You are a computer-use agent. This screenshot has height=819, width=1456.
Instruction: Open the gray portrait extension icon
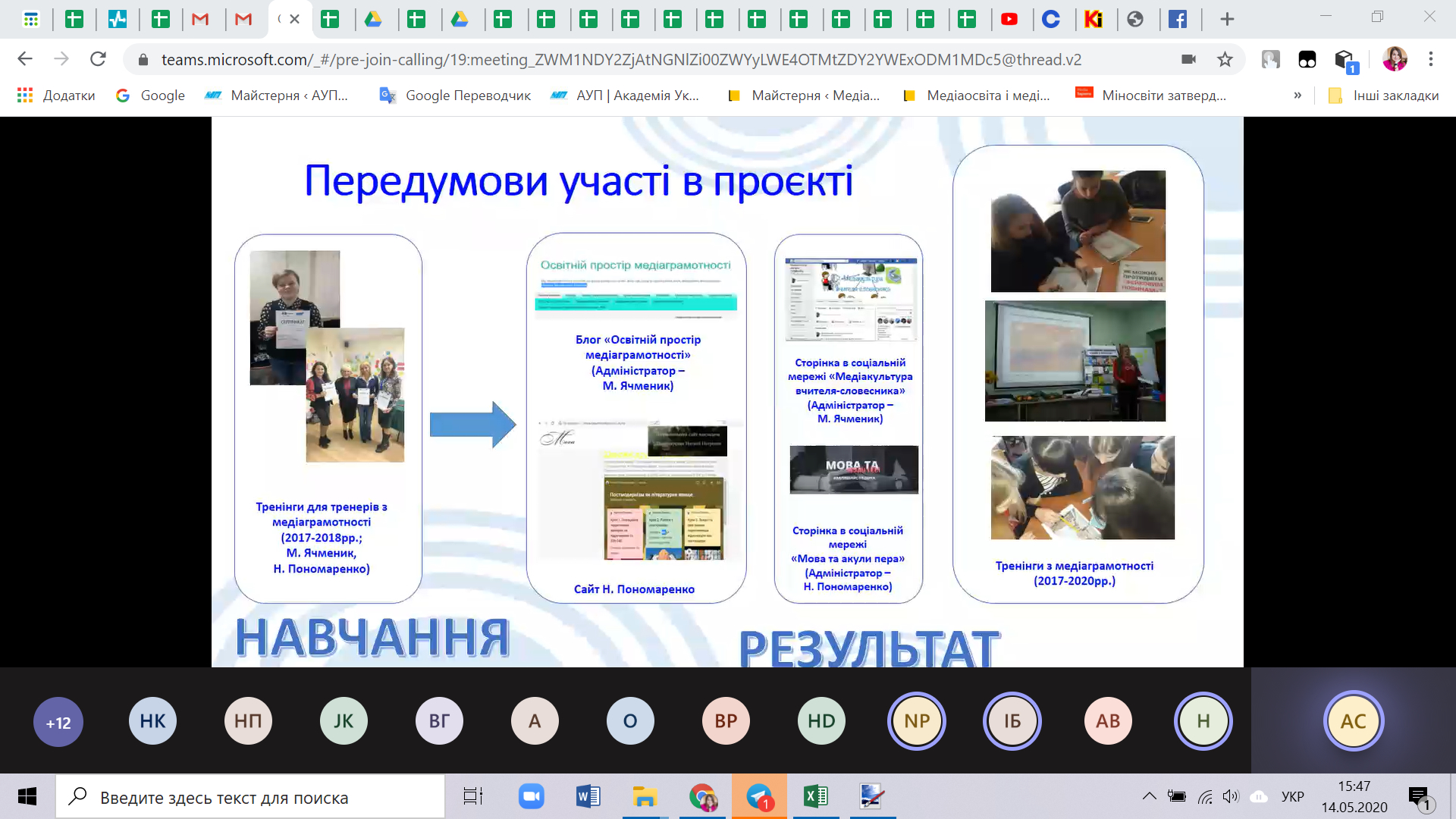point(1270,59)
